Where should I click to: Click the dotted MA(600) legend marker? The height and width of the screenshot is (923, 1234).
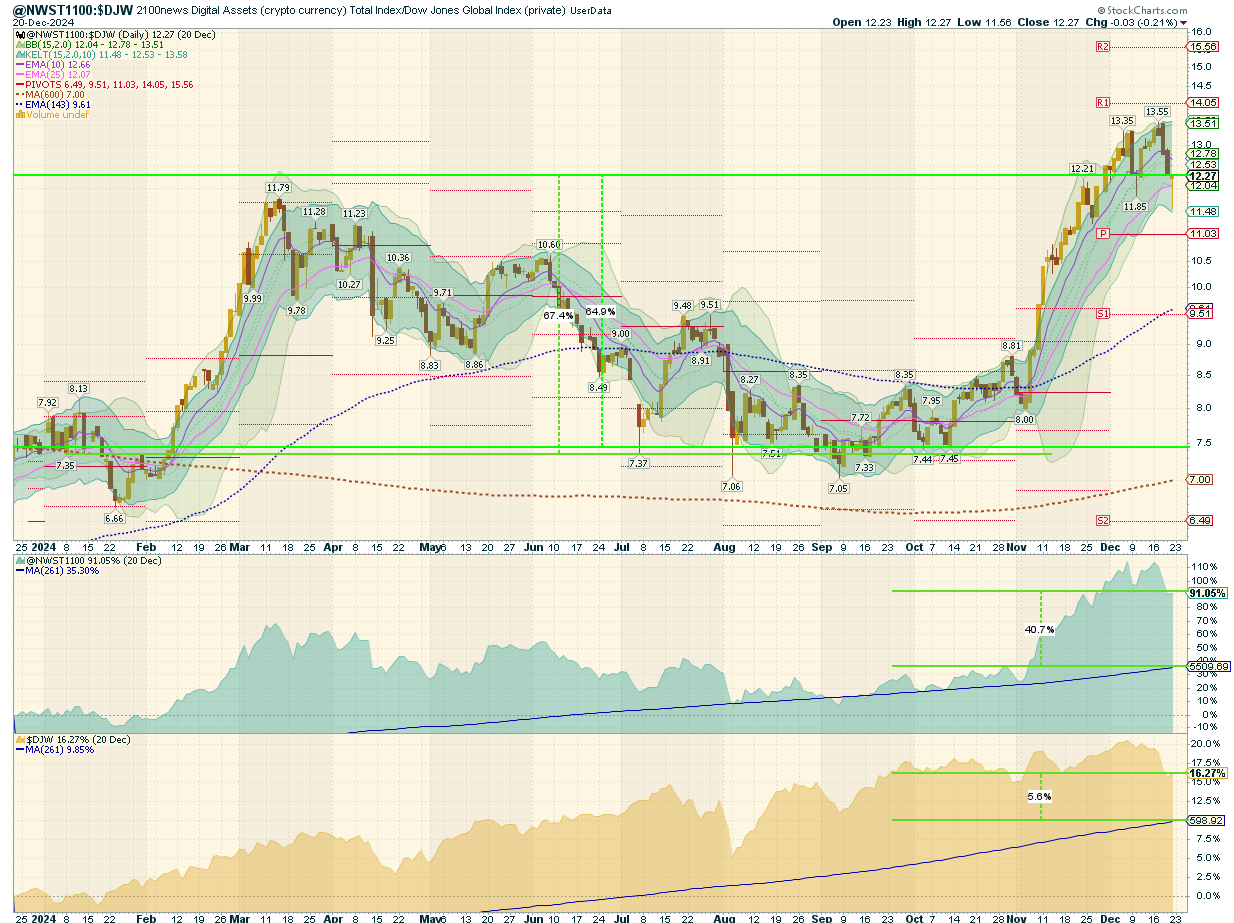18,95
